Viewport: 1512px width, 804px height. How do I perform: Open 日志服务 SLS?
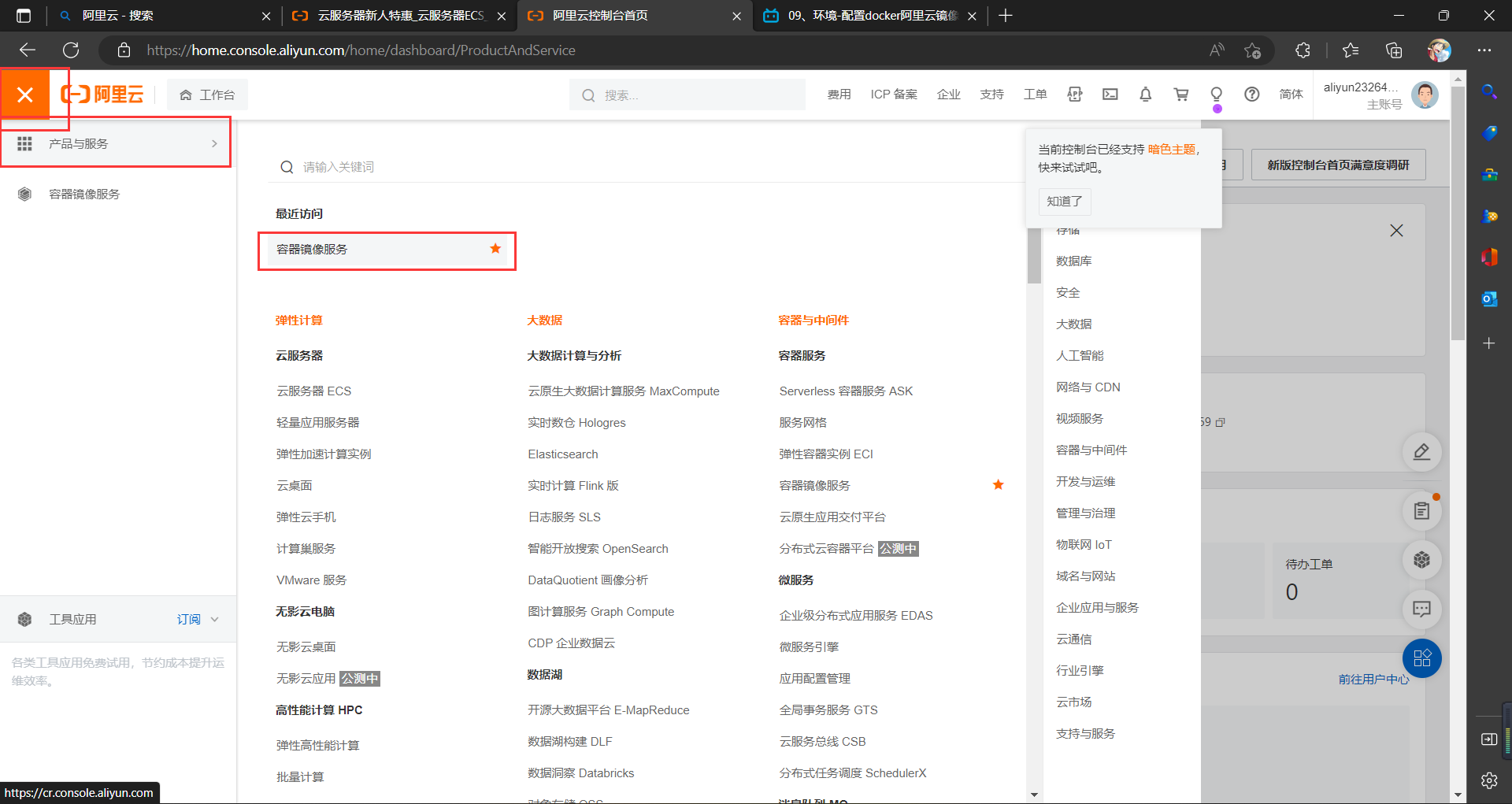pos(564,517)
